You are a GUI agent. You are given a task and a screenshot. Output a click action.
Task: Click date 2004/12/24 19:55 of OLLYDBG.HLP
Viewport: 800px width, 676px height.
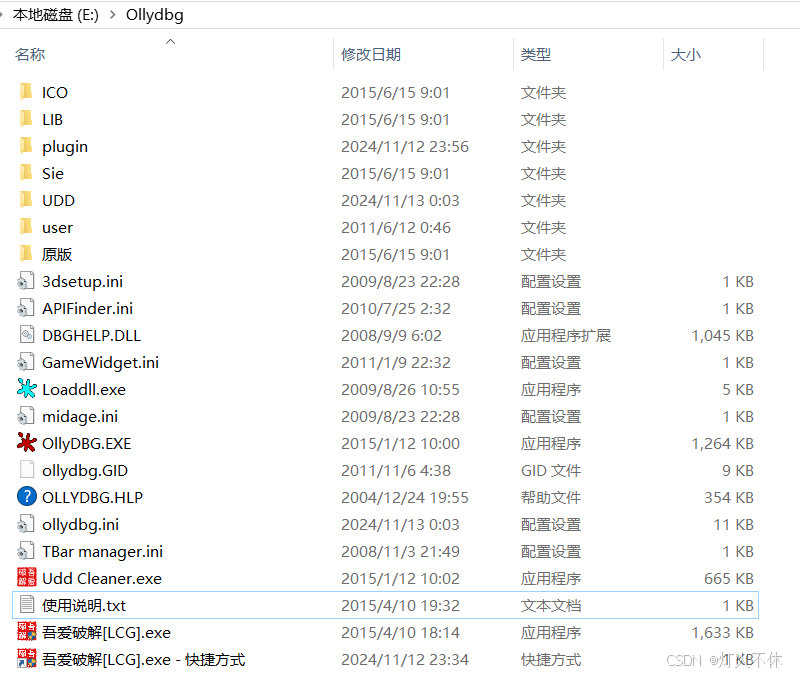(405, 497)
